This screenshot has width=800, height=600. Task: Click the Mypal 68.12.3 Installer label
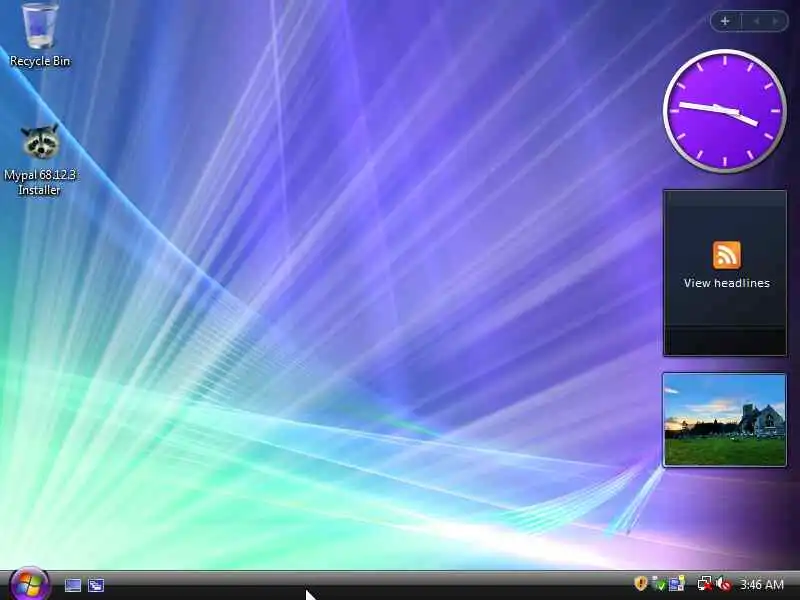[x=40, y=182]
